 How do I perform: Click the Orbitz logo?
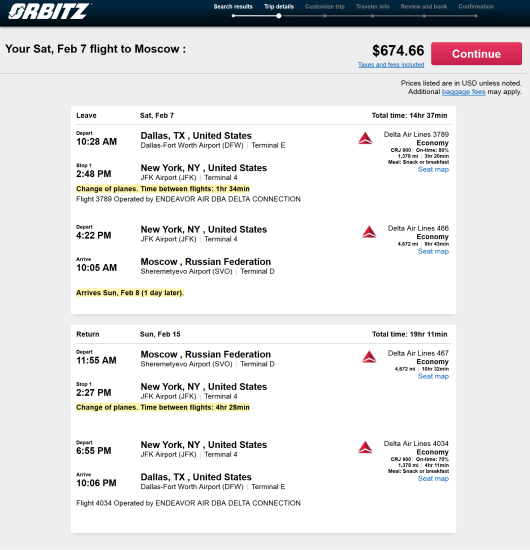49,11
